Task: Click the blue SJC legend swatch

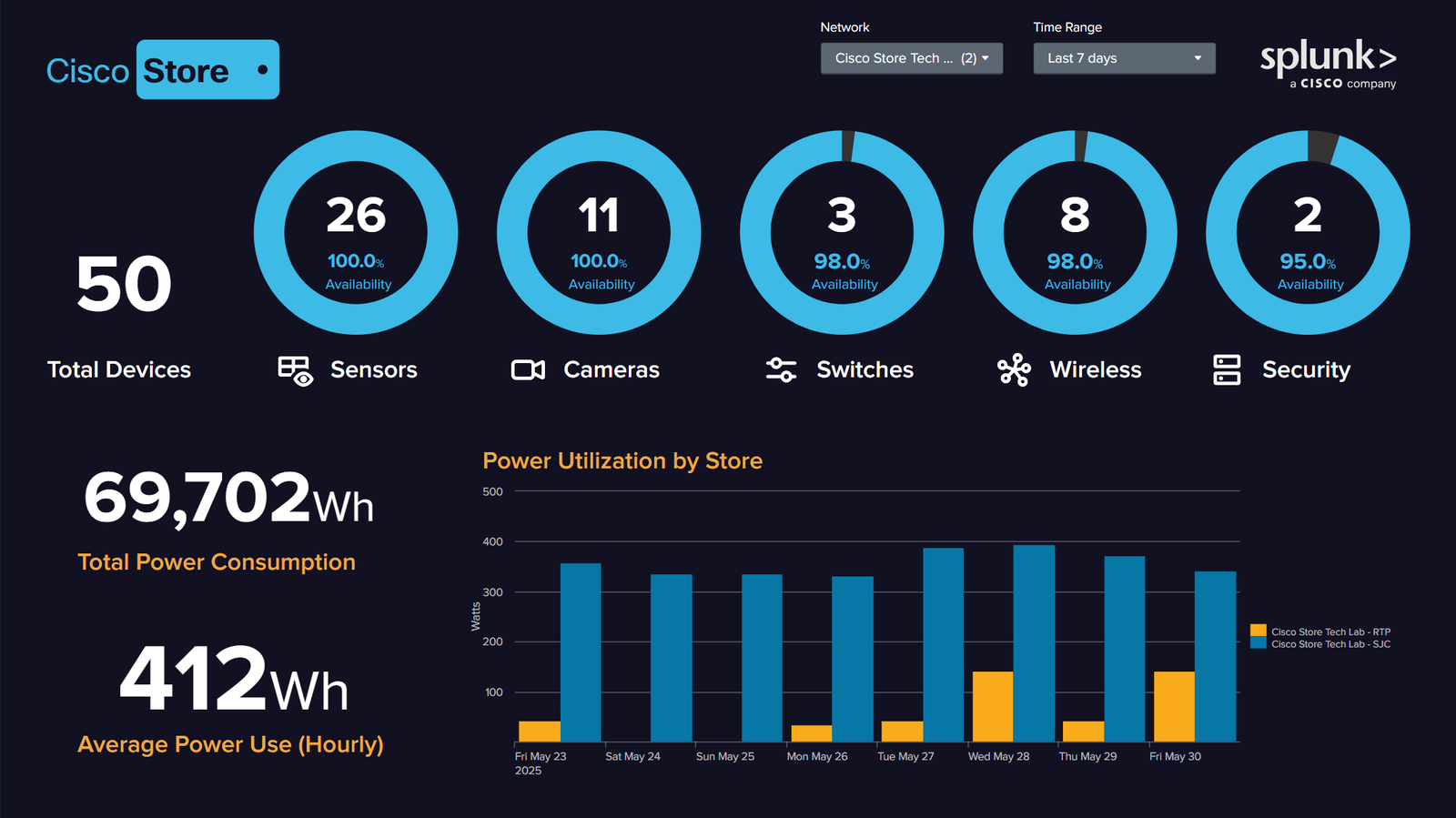Action: pos(1259,643)
